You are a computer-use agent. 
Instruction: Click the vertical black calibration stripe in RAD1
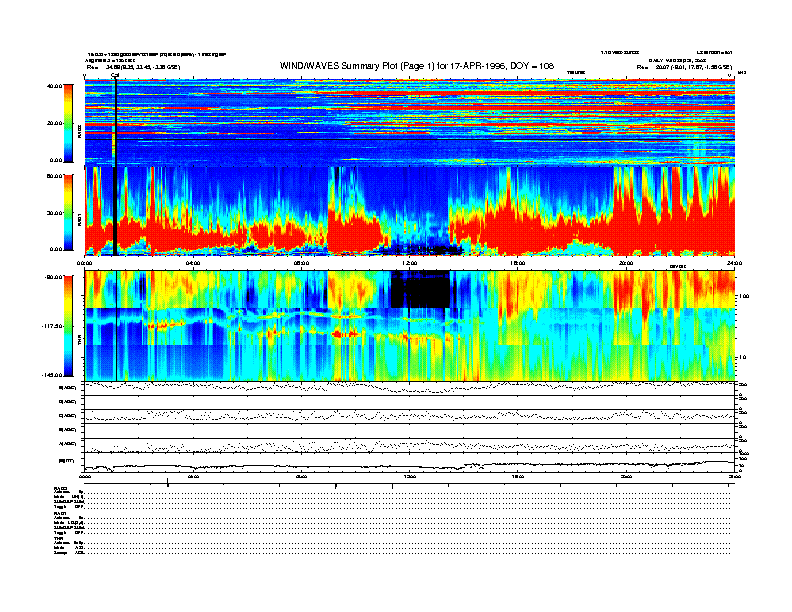point(115,211)
